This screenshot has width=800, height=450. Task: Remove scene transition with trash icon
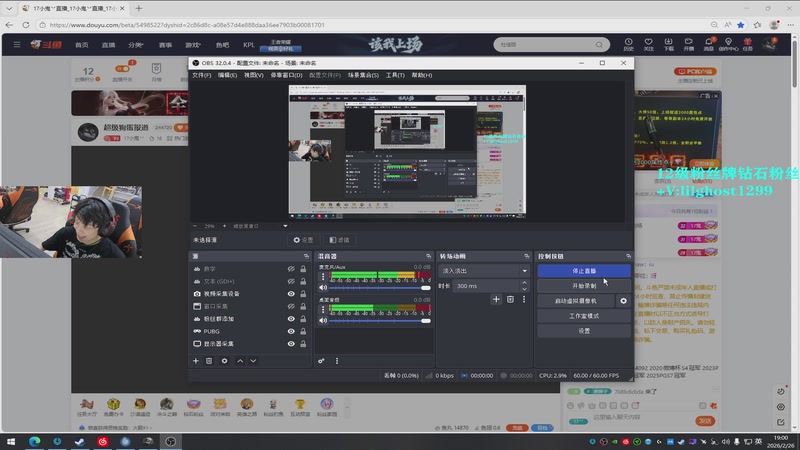tap(510, 299)
